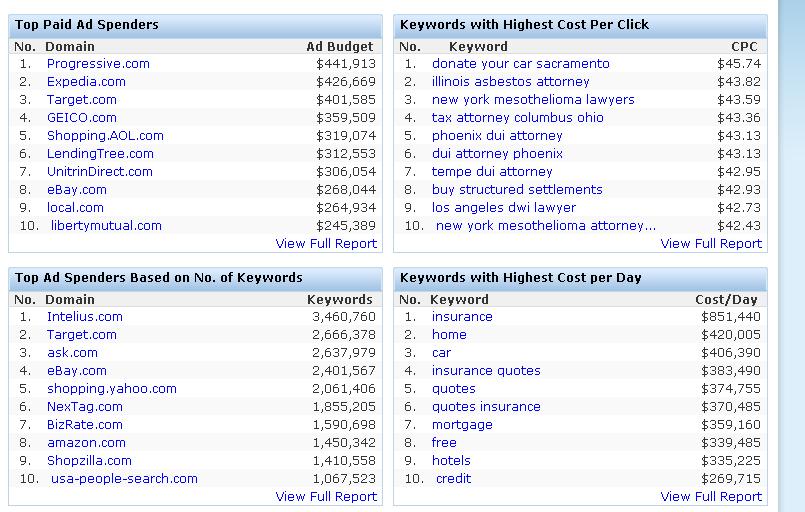805x512 pixels.
Task: Click the $269,715 cost per day value
Action: (731, 479)
